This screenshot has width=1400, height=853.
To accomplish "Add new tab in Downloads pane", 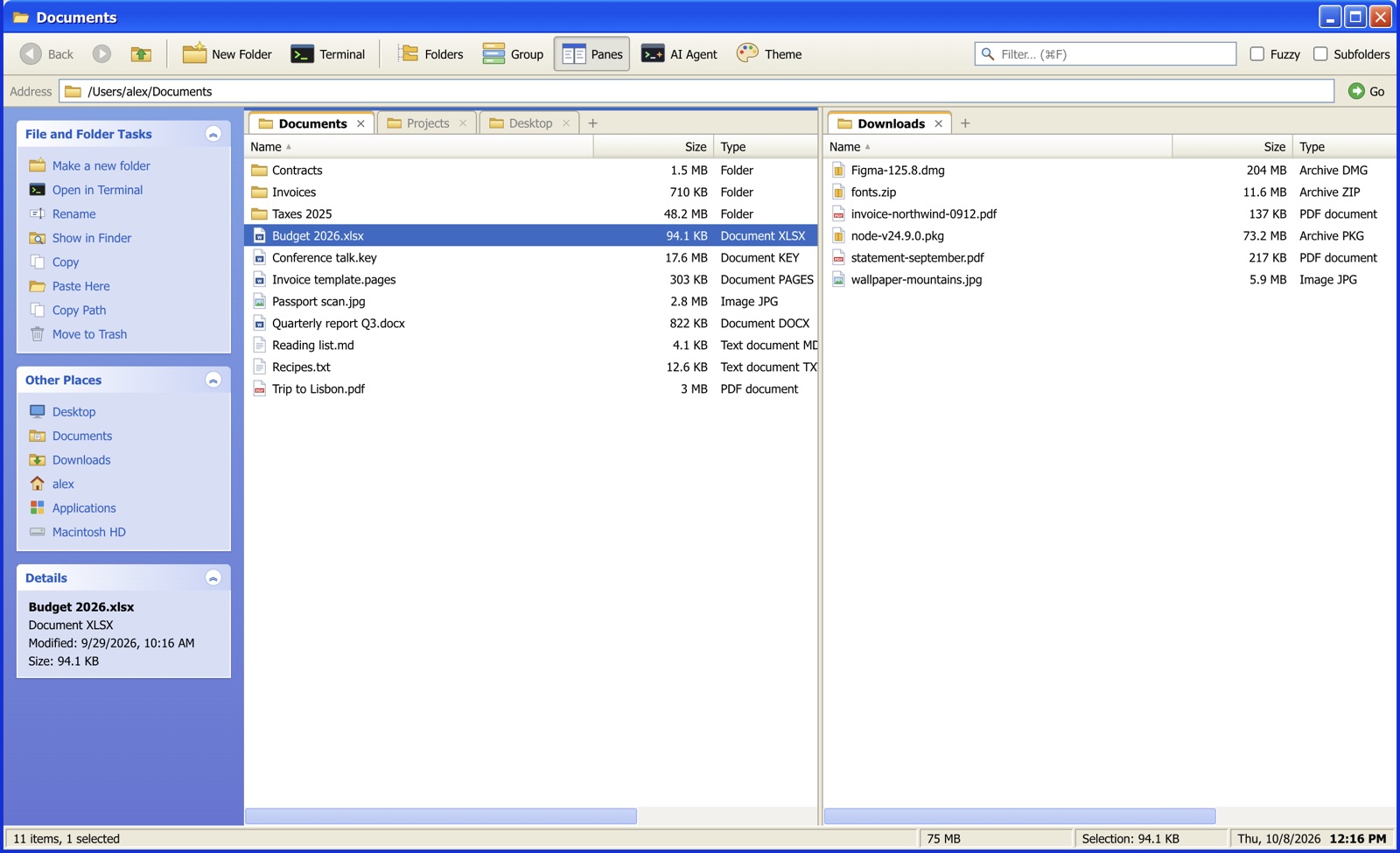I will point(965,123).
